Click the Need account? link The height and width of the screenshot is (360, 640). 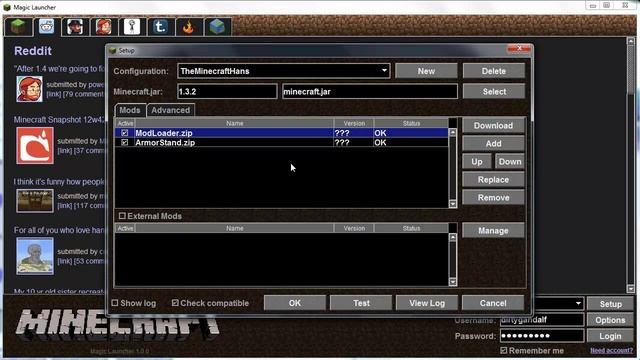[x=611, y=350]
